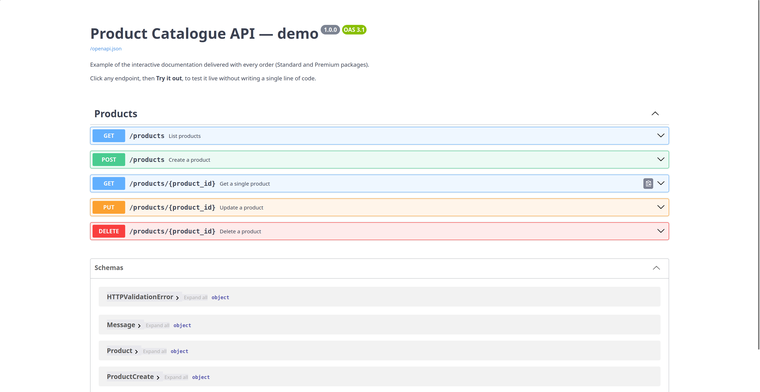Screen dimensions: 760x392
Task: Expand the ProductCreate schema
Action: (x=133, y=377)
